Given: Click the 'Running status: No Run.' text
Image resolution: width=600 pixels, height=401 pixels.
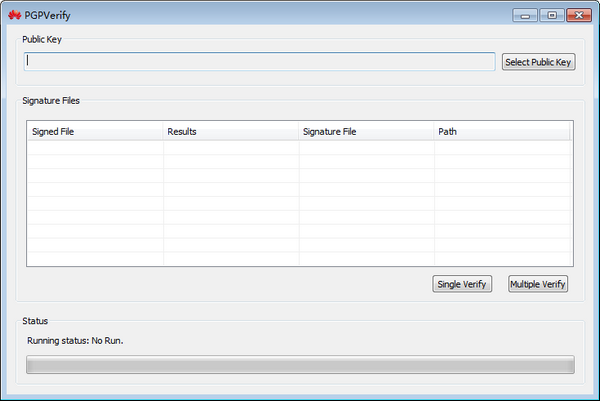Looking at the screenshot, I should 75,340.
